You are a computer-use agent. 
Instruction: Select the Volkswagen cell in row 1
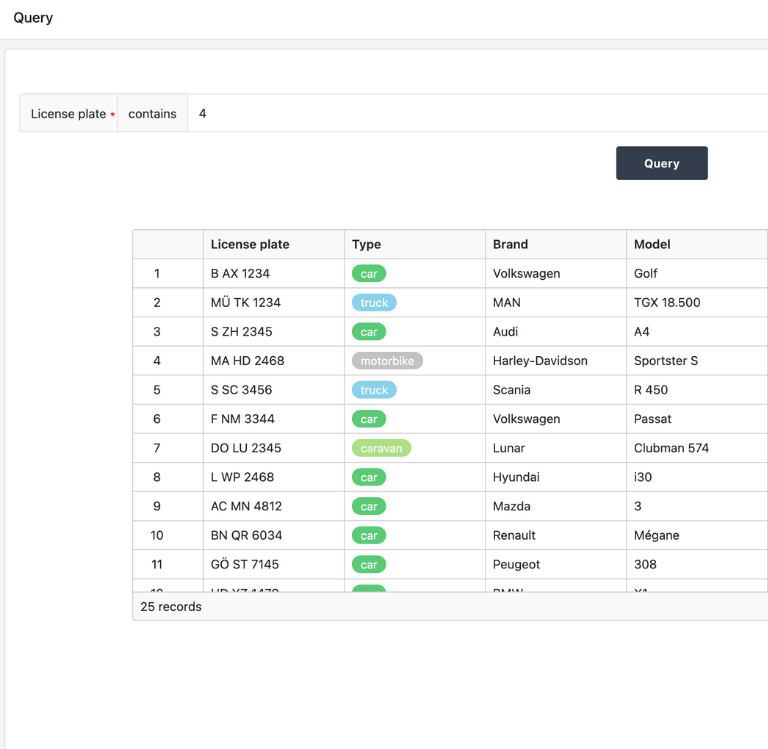point(556,273)
